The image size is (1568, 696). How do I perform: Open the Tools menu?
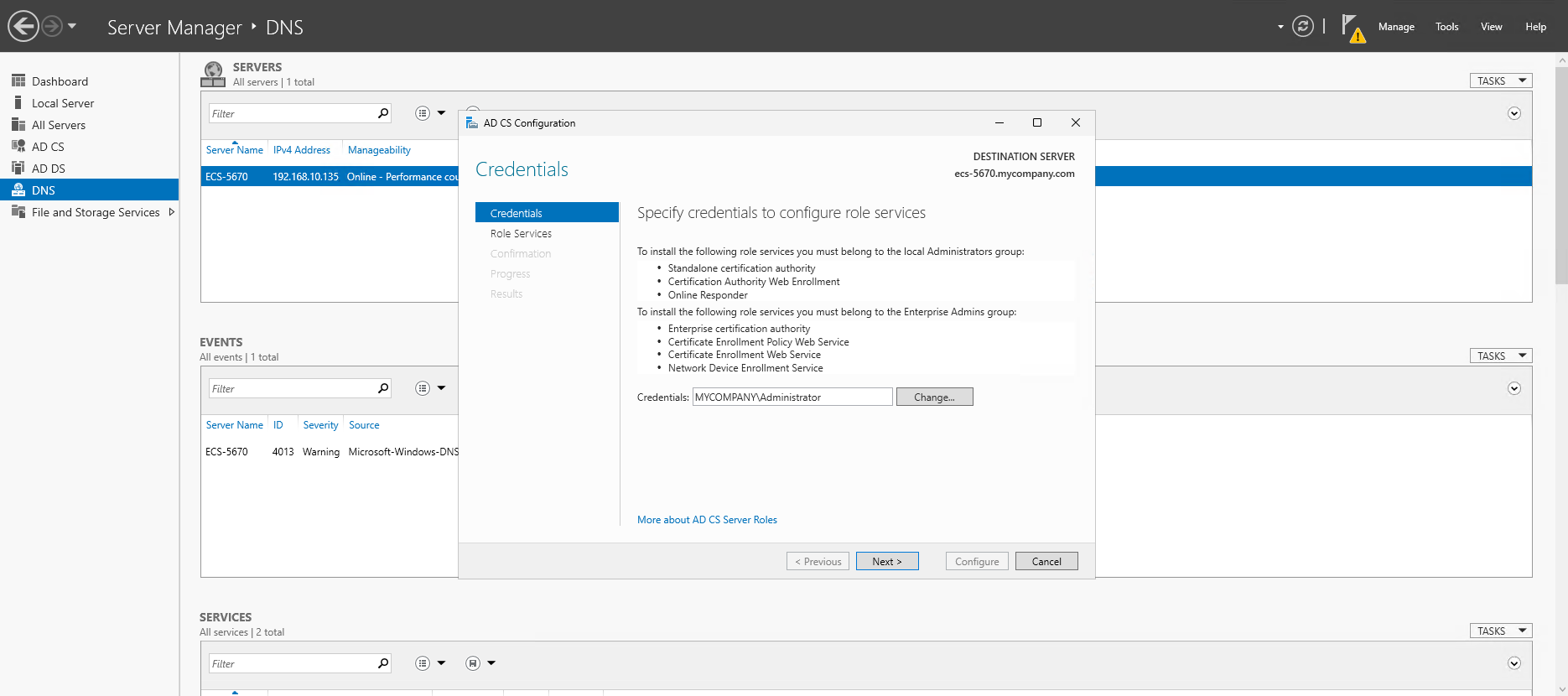1446,27
